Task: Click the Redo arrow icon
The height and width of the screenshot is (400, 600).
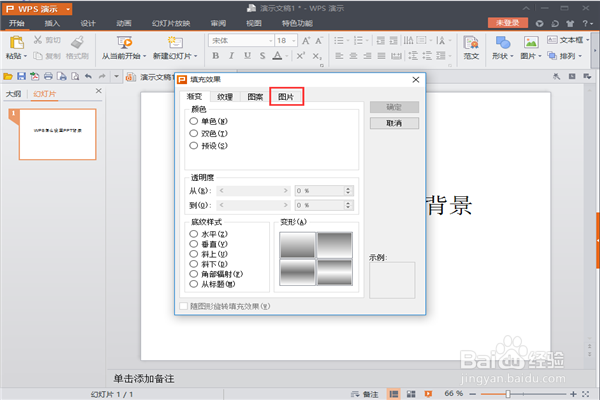Action: [102, 77]
